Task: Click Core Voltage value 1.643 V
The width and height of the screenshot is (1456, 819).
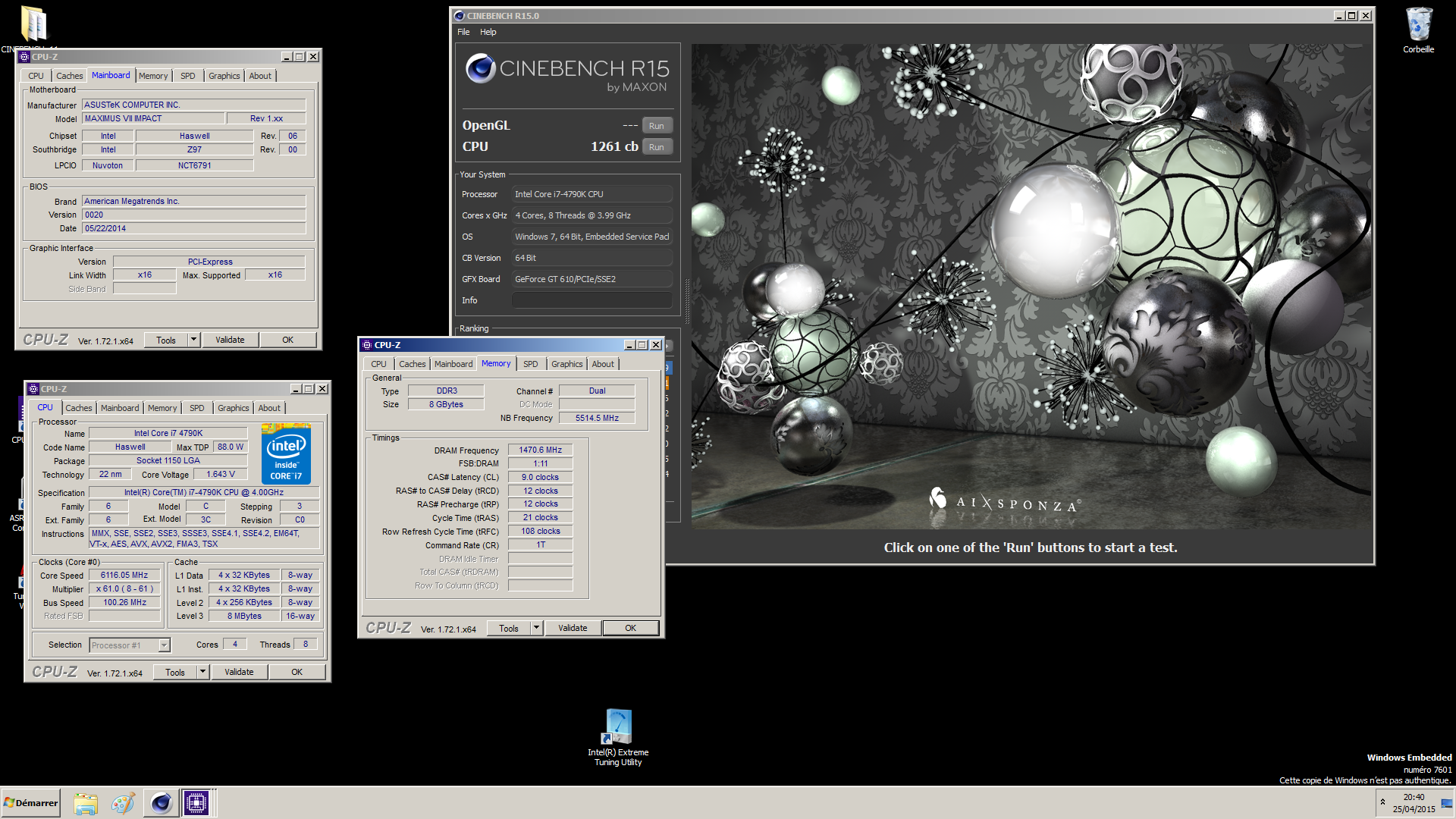Action: tap(221, 474)
